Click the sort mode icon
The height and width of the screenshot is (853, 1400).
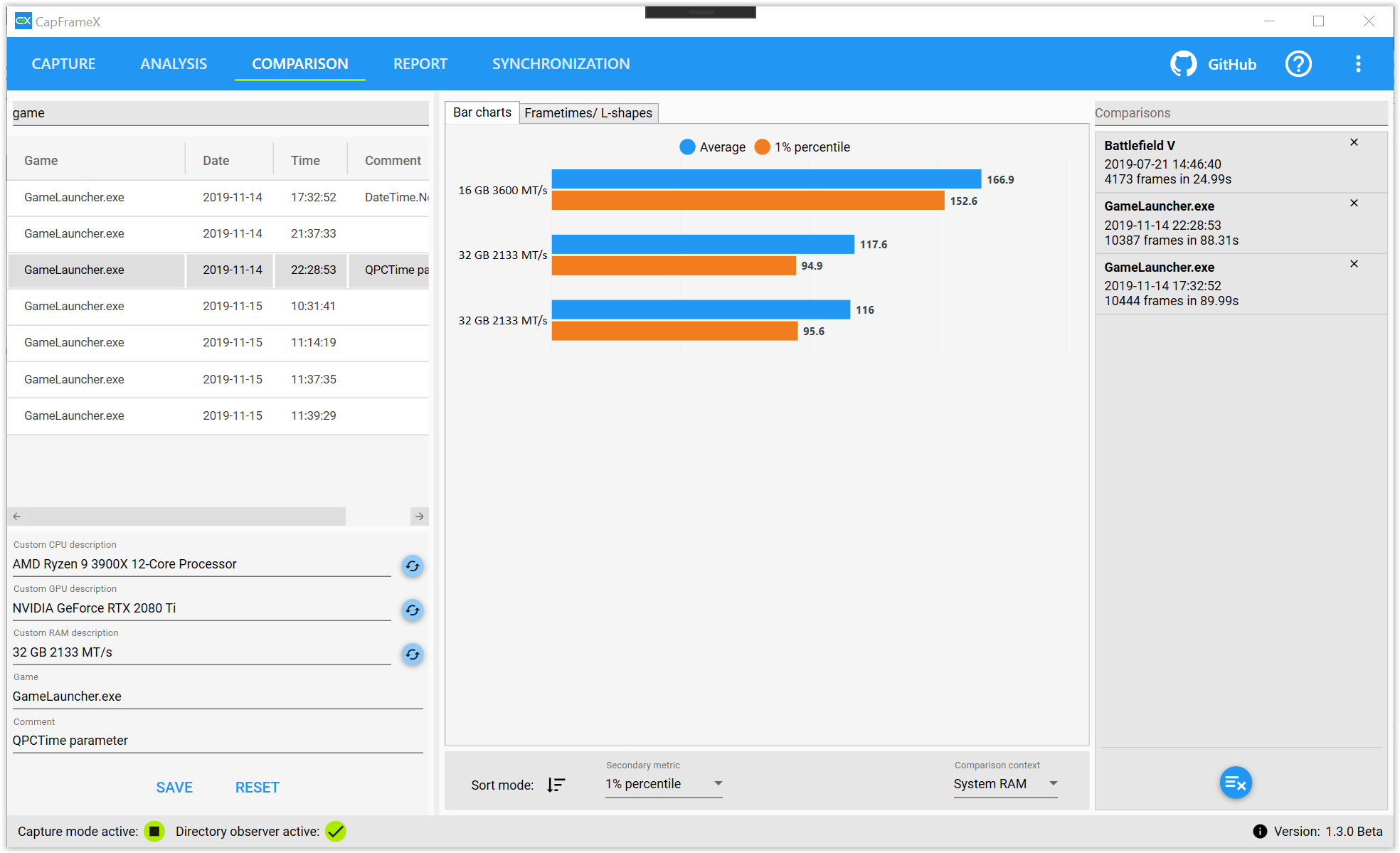point(556,785)
